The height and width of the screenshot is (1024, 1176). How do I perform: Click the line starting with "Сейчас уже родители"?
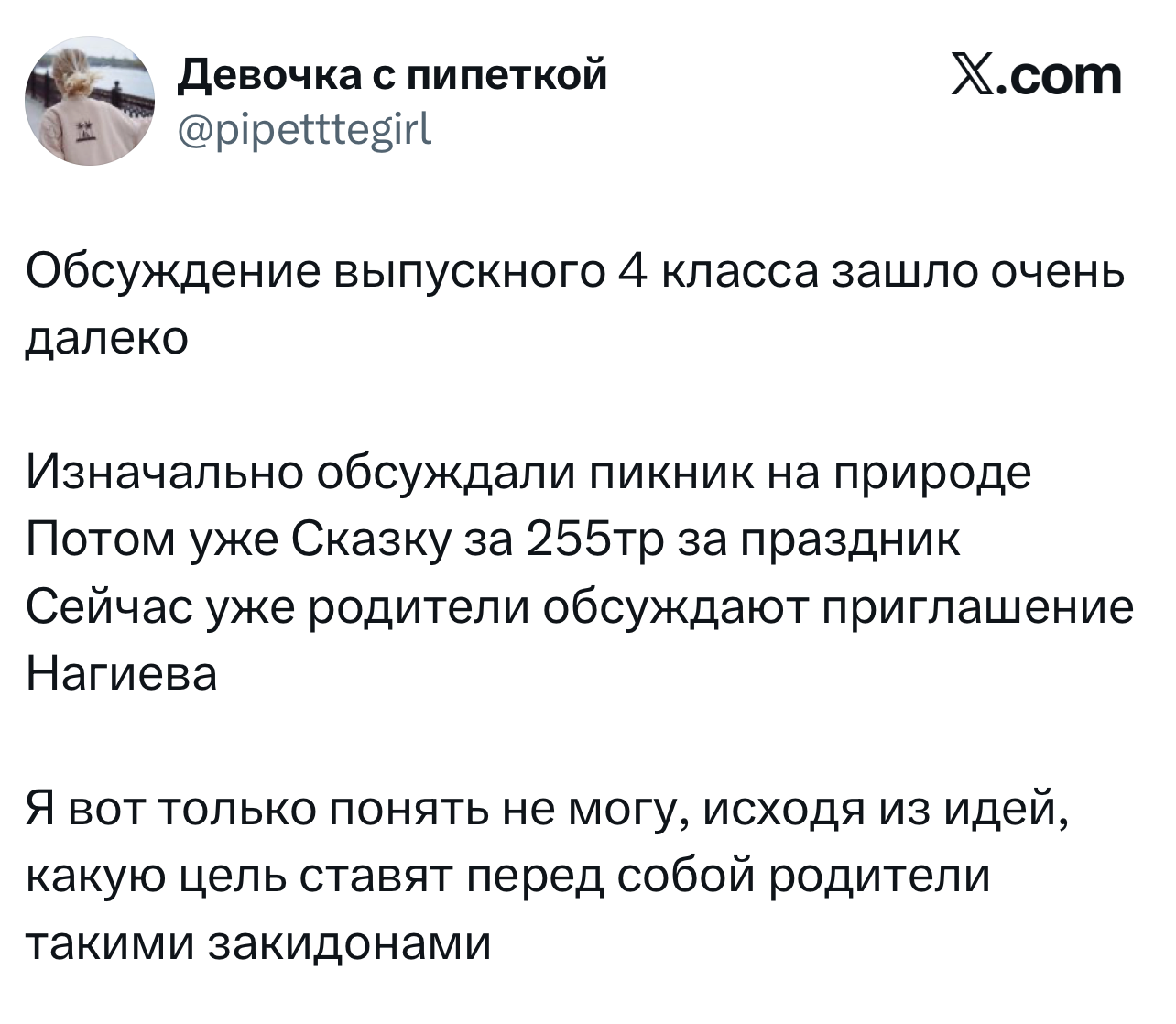(579, 606)
